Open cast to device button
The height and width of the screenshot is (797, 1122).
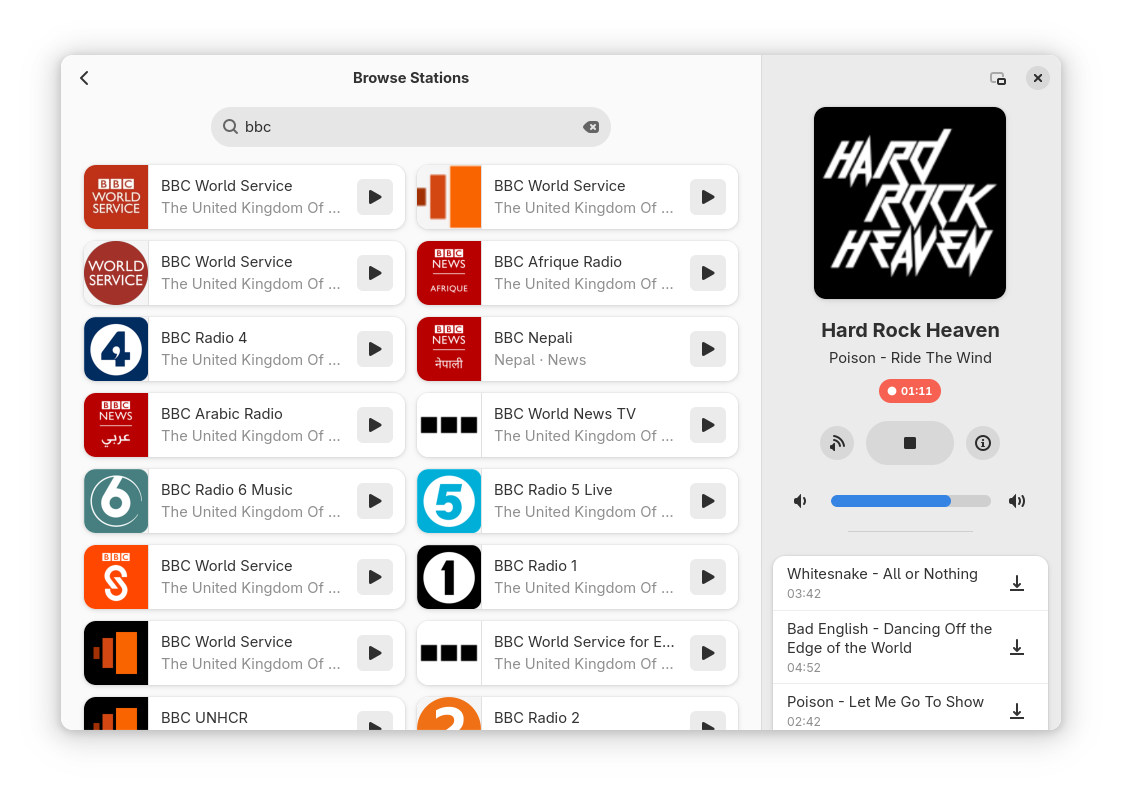tap(837, 443)
